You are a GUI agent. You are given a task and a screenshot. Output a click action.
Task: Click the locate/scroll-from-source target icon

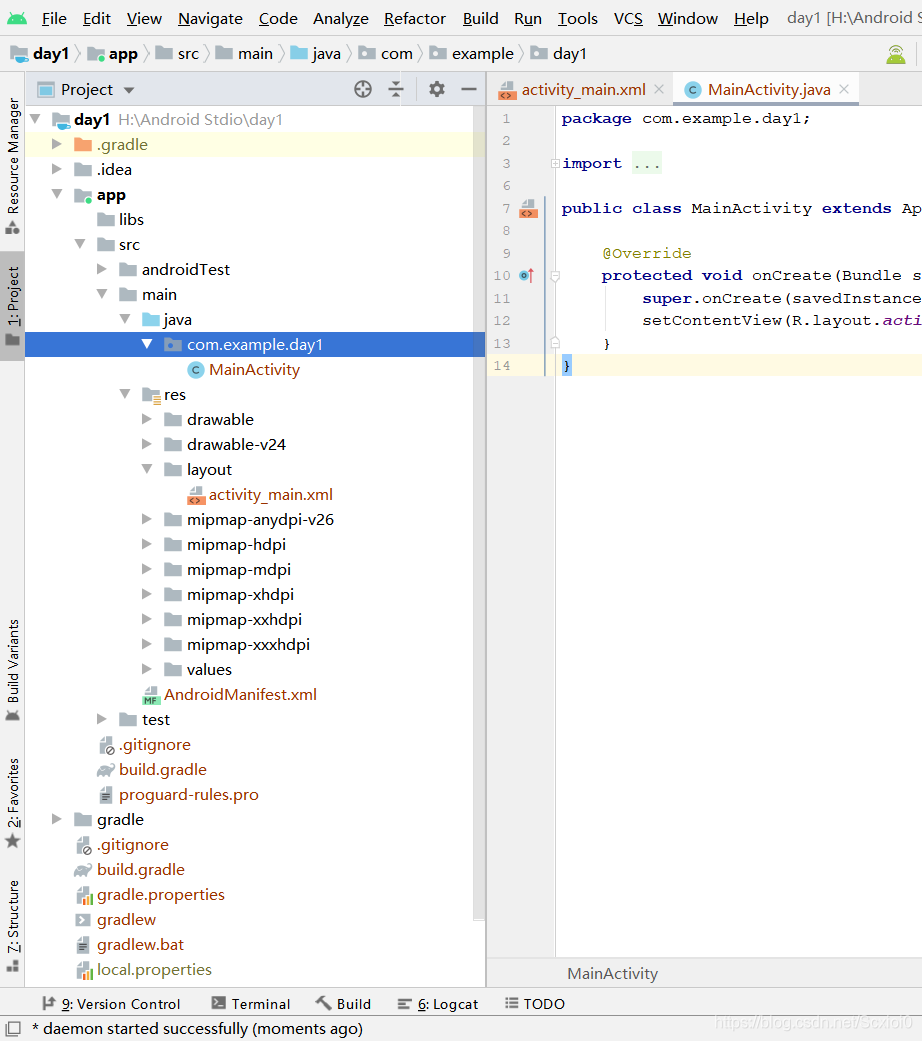(x=363, y=89)
